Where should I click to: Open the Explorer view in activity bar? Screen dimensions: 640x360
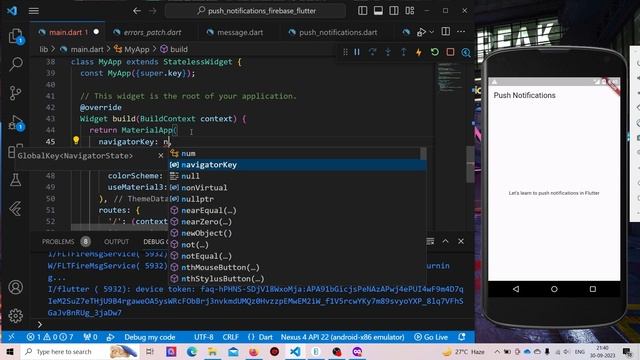(x=16, y=36)
